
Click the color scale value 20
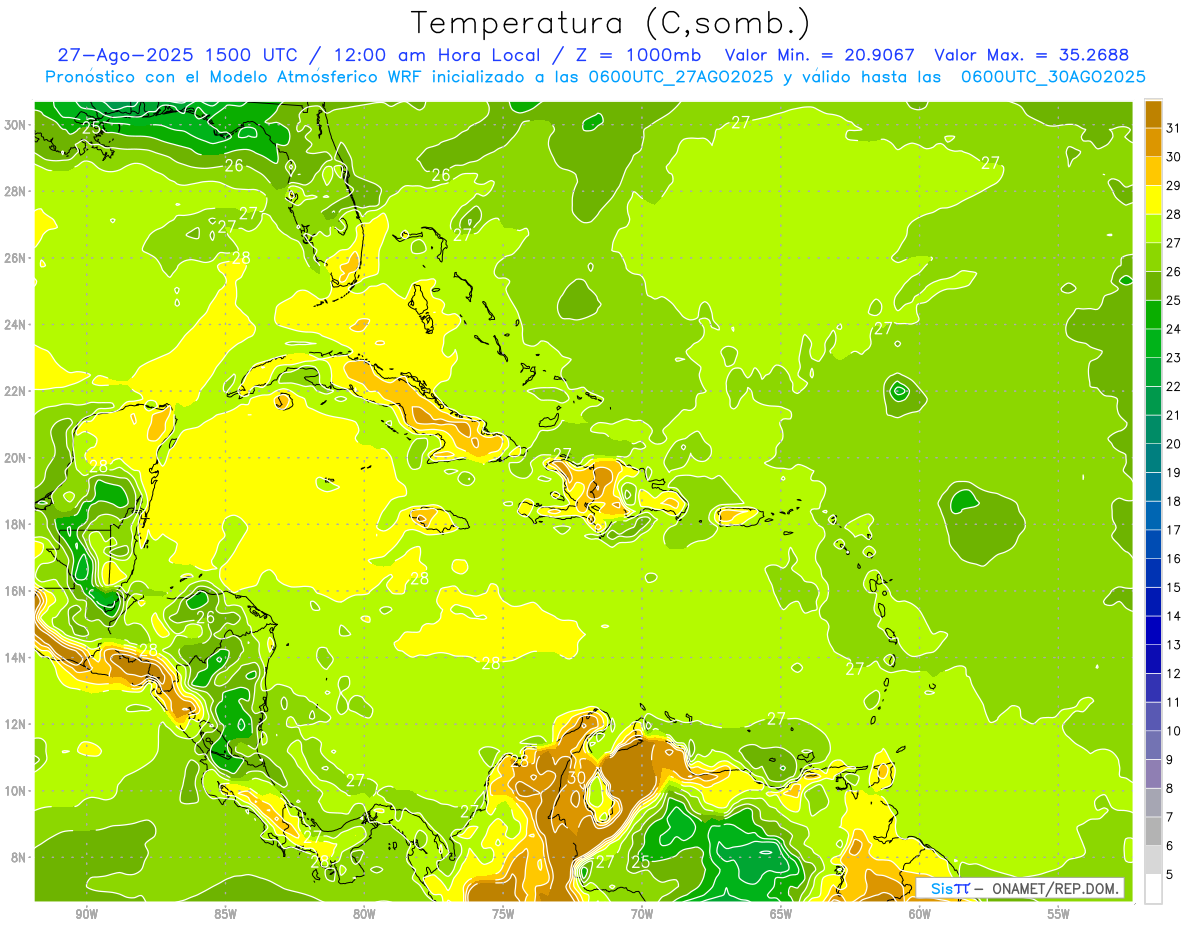click(1173, 444)
